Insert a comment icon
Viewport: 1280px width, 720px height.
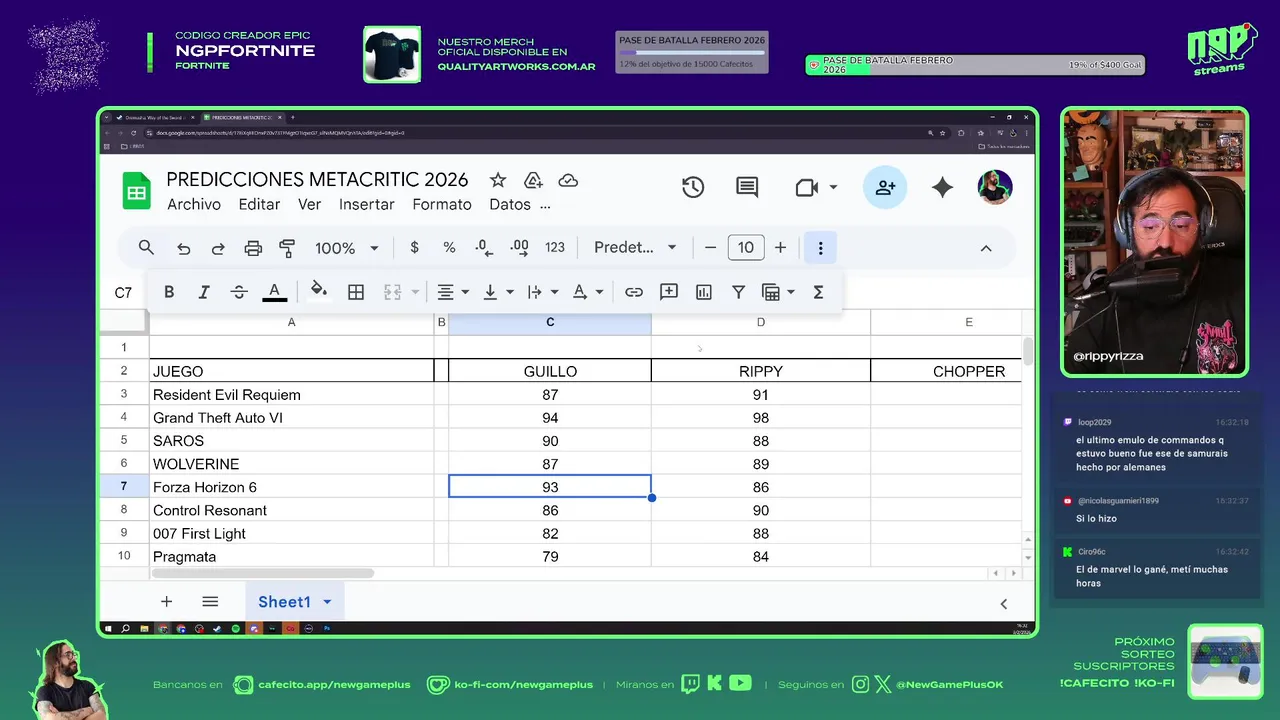point(669,292)
